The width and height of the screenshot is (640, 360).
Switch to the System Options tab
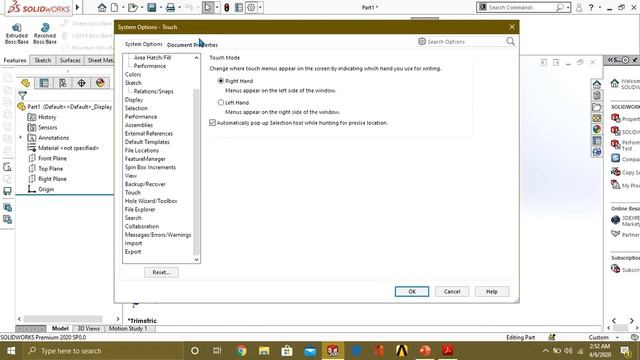144,44
